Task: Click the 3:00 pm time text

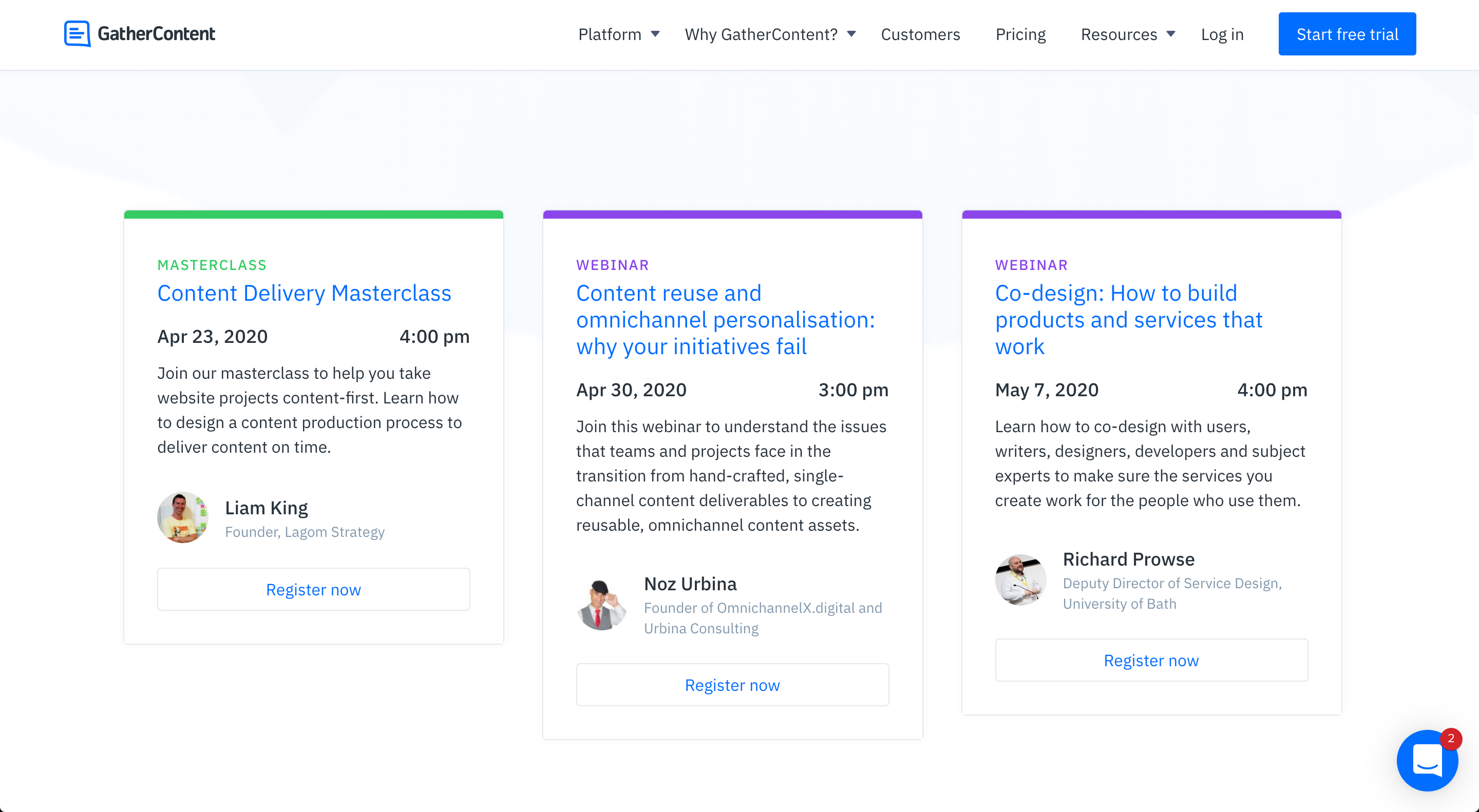Action: click(x=853, y=390)
